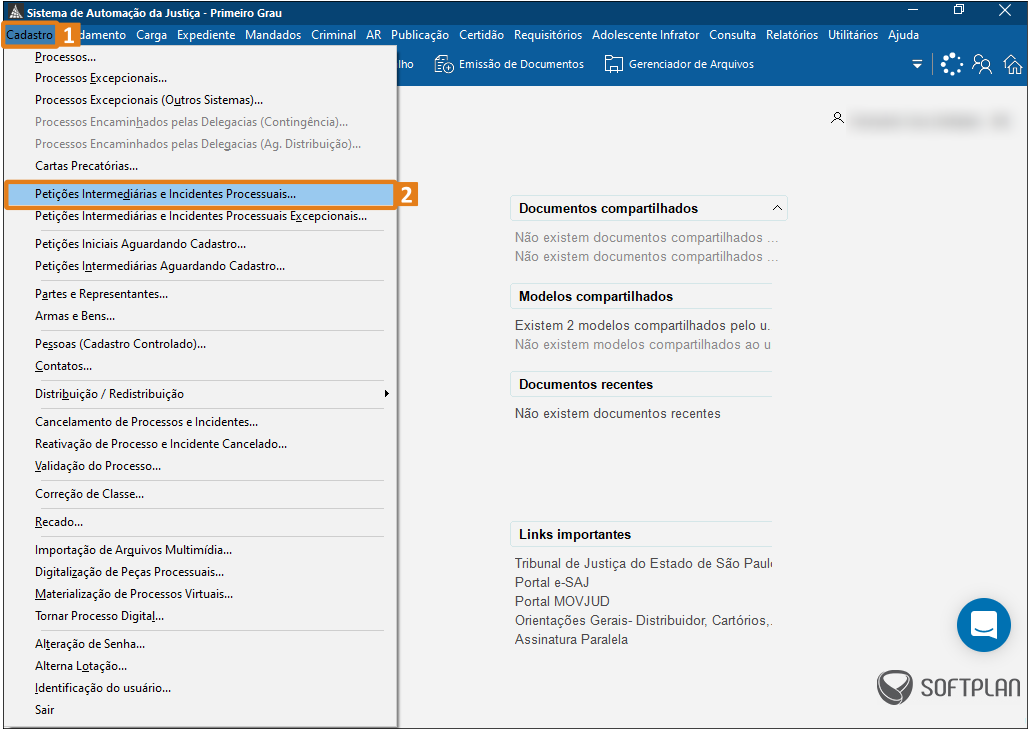Screen dimensions: 1029x730
Task: Select Processos Excepcionais... menu entry
Action: [x=201, y=78]
